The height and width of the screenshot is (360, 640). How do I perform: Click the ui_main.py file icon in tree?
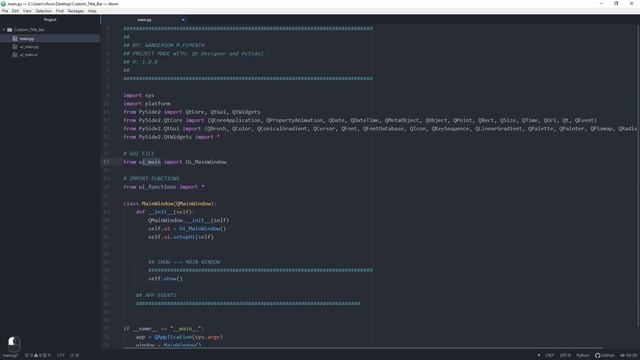pyautogui.click(x=15, y=47)
